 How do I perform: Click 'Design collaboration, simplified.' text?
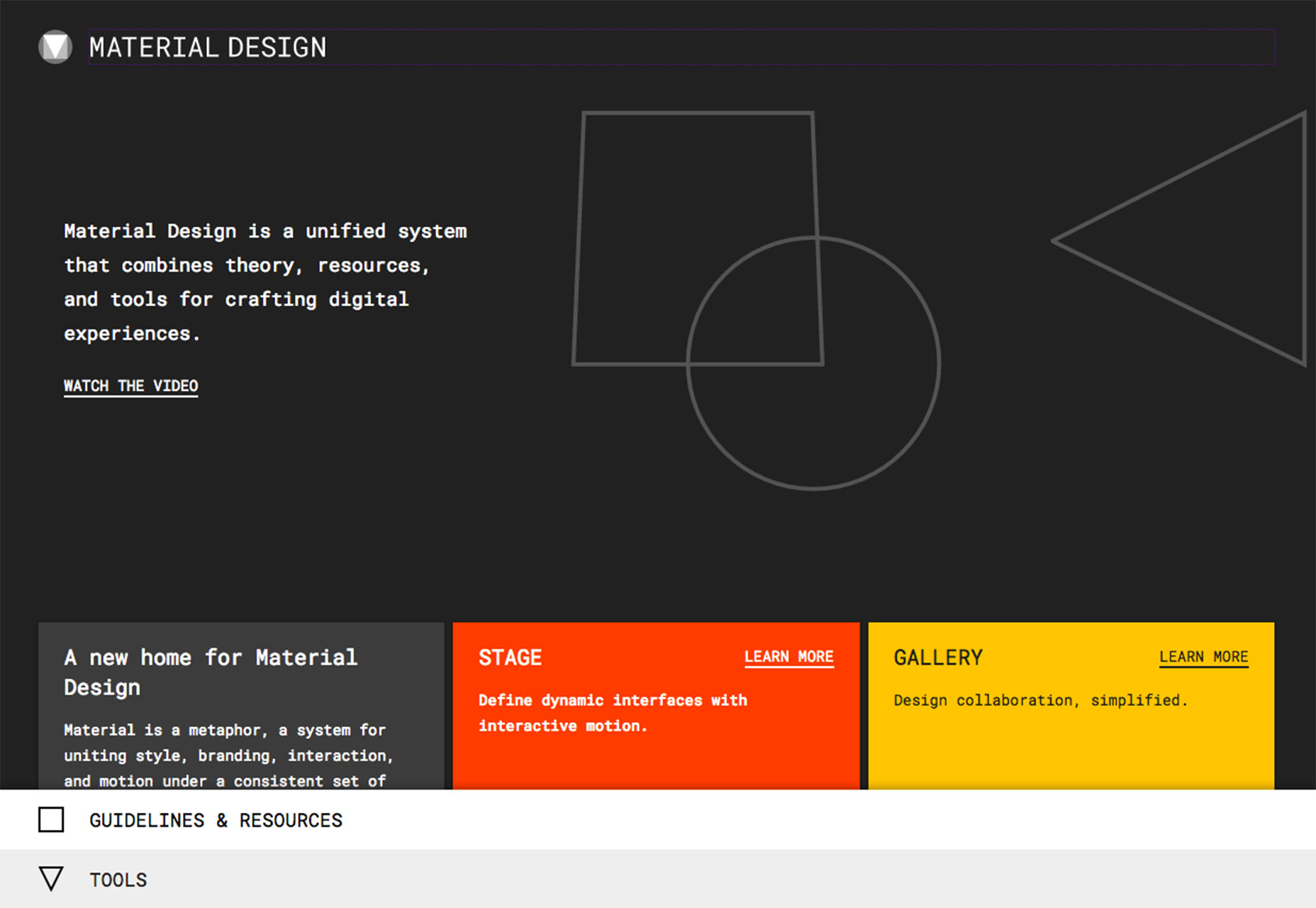point(1040,700)
